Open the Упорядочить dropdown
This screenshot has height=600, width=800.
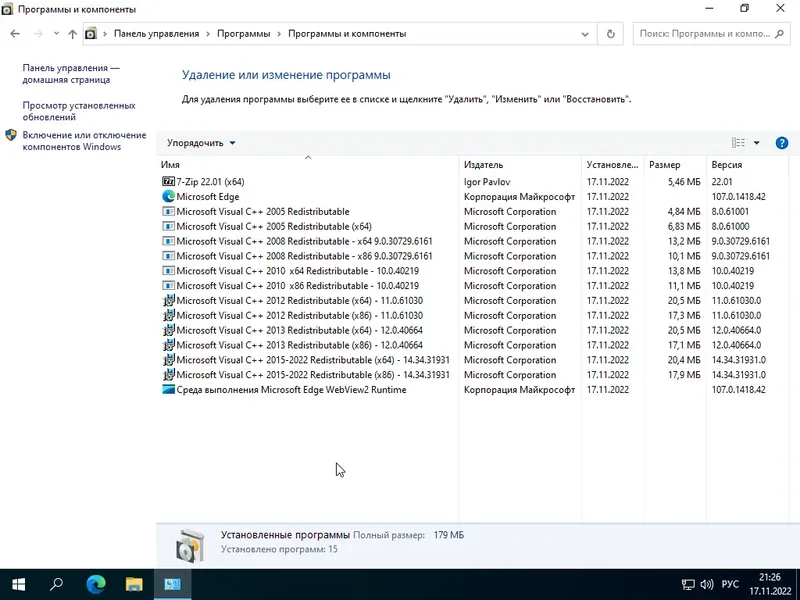click(201, 143)
